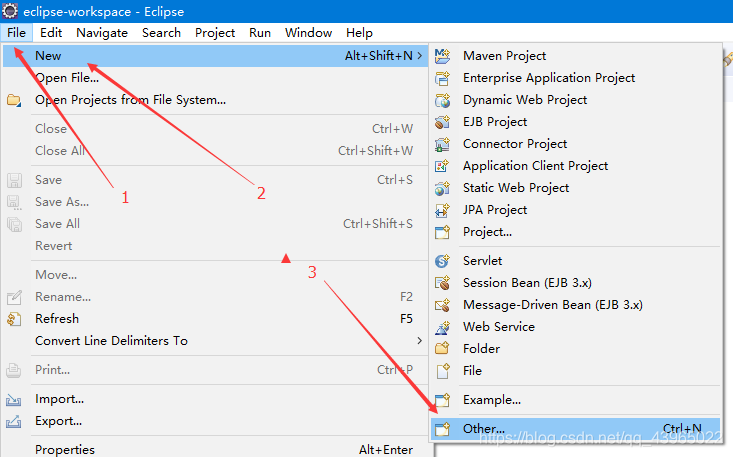Screen dimensions: 733x457
Task: Click the Other... wizard icon
Action: (442, 428)
